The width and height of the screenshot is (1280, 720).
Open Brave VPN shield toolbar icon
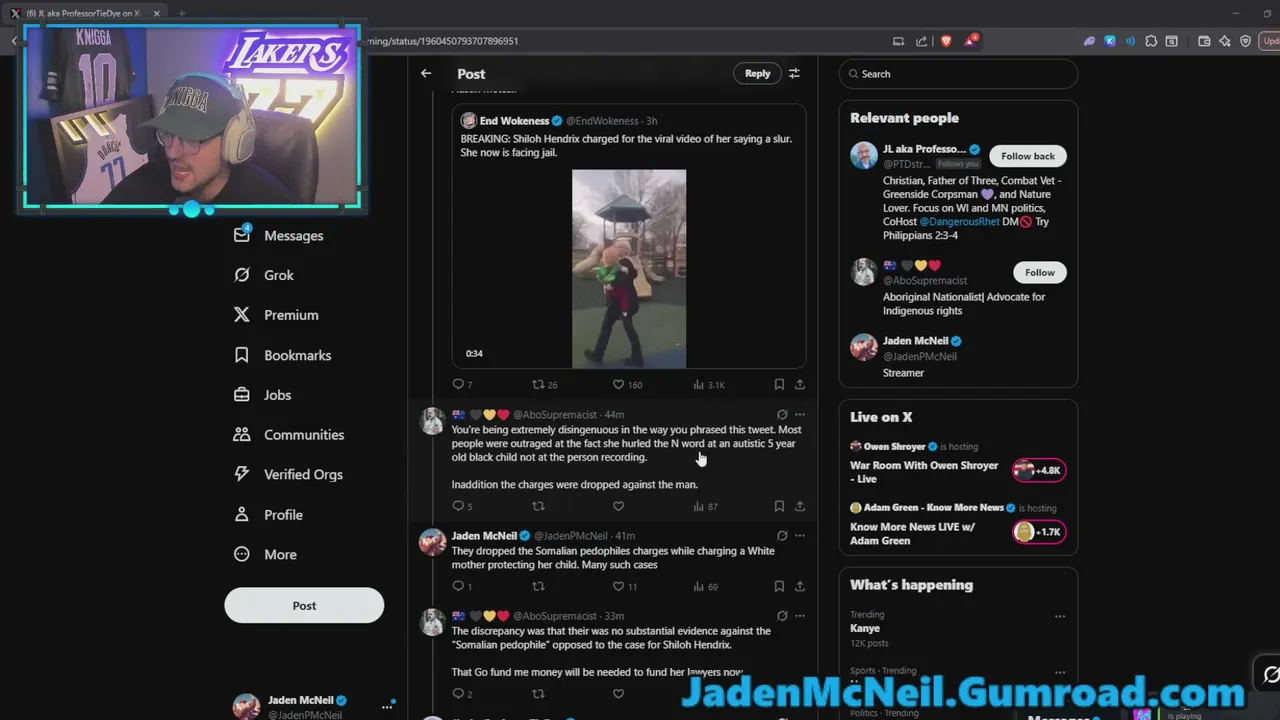tap(1245, 41)
